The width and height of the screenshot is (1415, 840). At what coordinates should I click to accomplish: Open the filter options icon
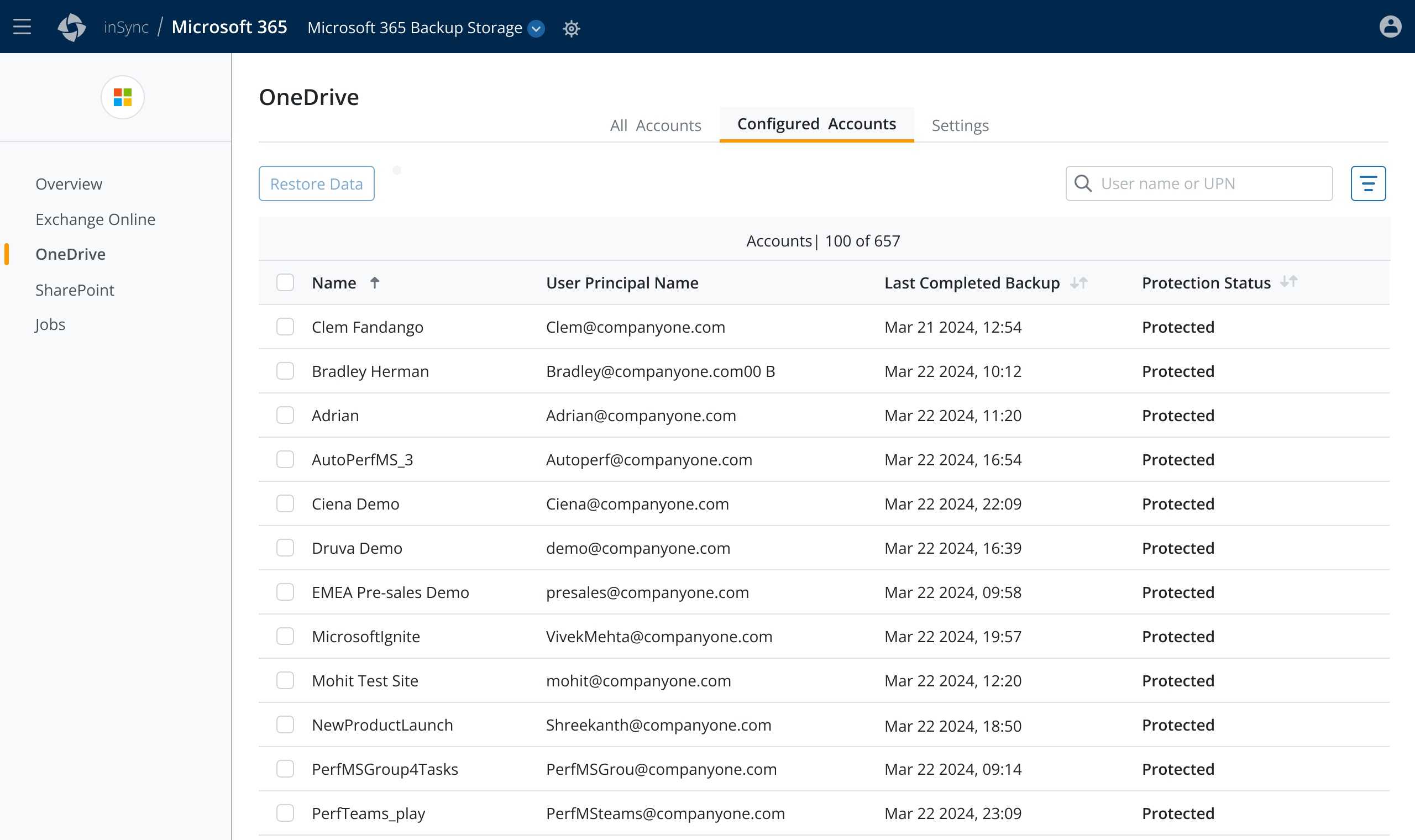tap(1367, 183)
